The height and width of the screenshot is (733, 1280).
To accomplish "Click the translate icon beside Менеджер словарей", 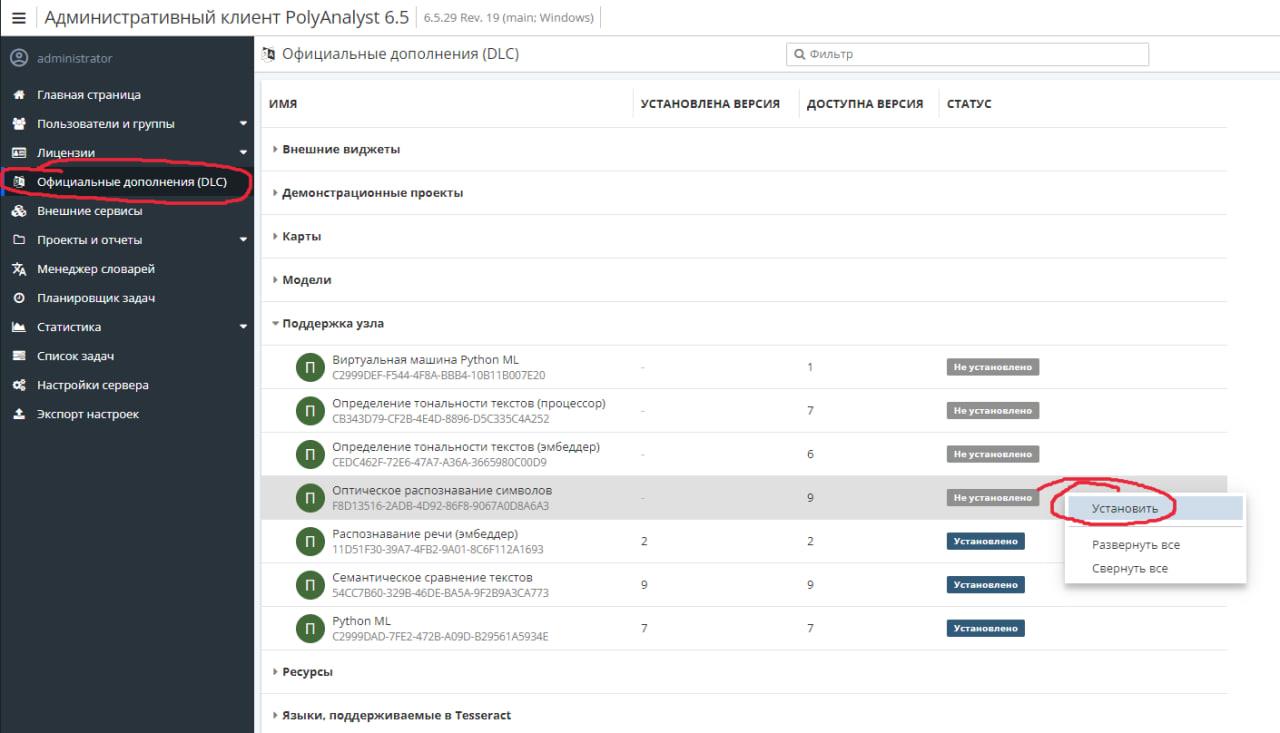I will pyautogui.click(x=18, y=269).
